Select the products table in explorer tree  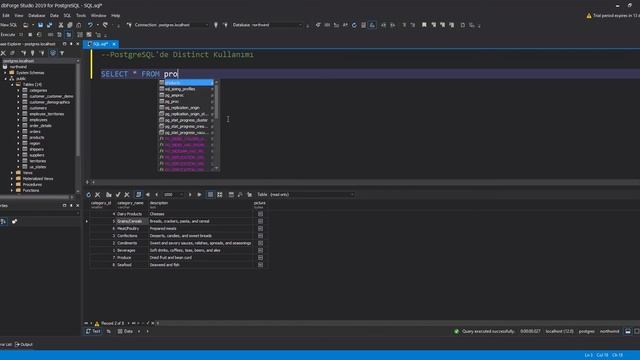tap(36, 138)
